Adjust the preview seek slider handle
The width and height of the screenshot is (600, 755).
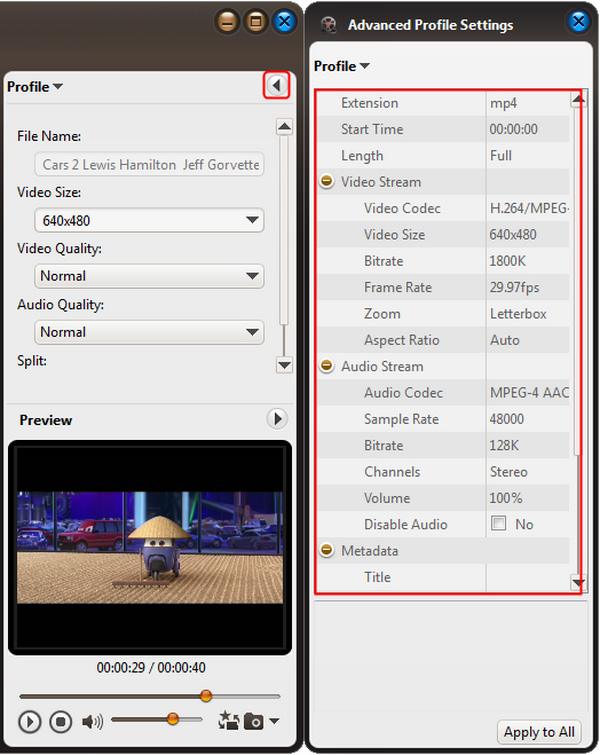point(206,696)
